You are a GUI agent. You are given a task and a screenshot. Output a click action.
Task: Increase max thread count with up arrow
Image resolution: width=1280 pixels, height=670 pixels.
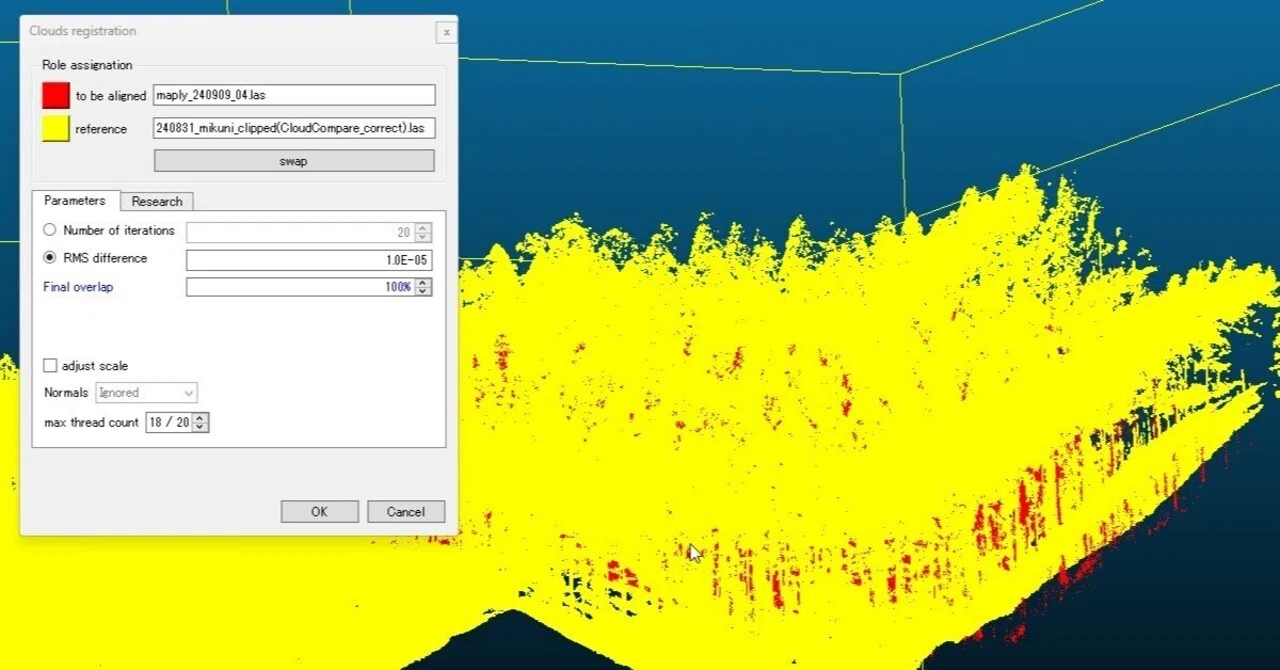tap(201, 418)
